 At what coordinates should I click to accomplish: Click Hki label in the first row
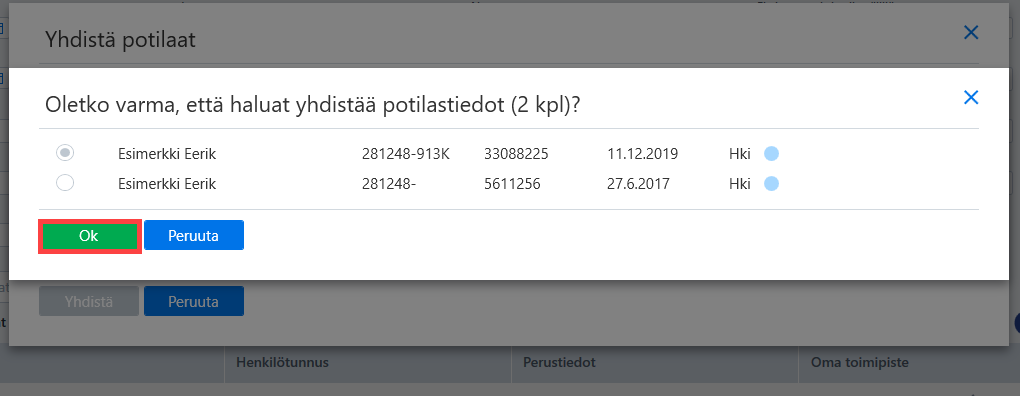click(x=740, y=154)
